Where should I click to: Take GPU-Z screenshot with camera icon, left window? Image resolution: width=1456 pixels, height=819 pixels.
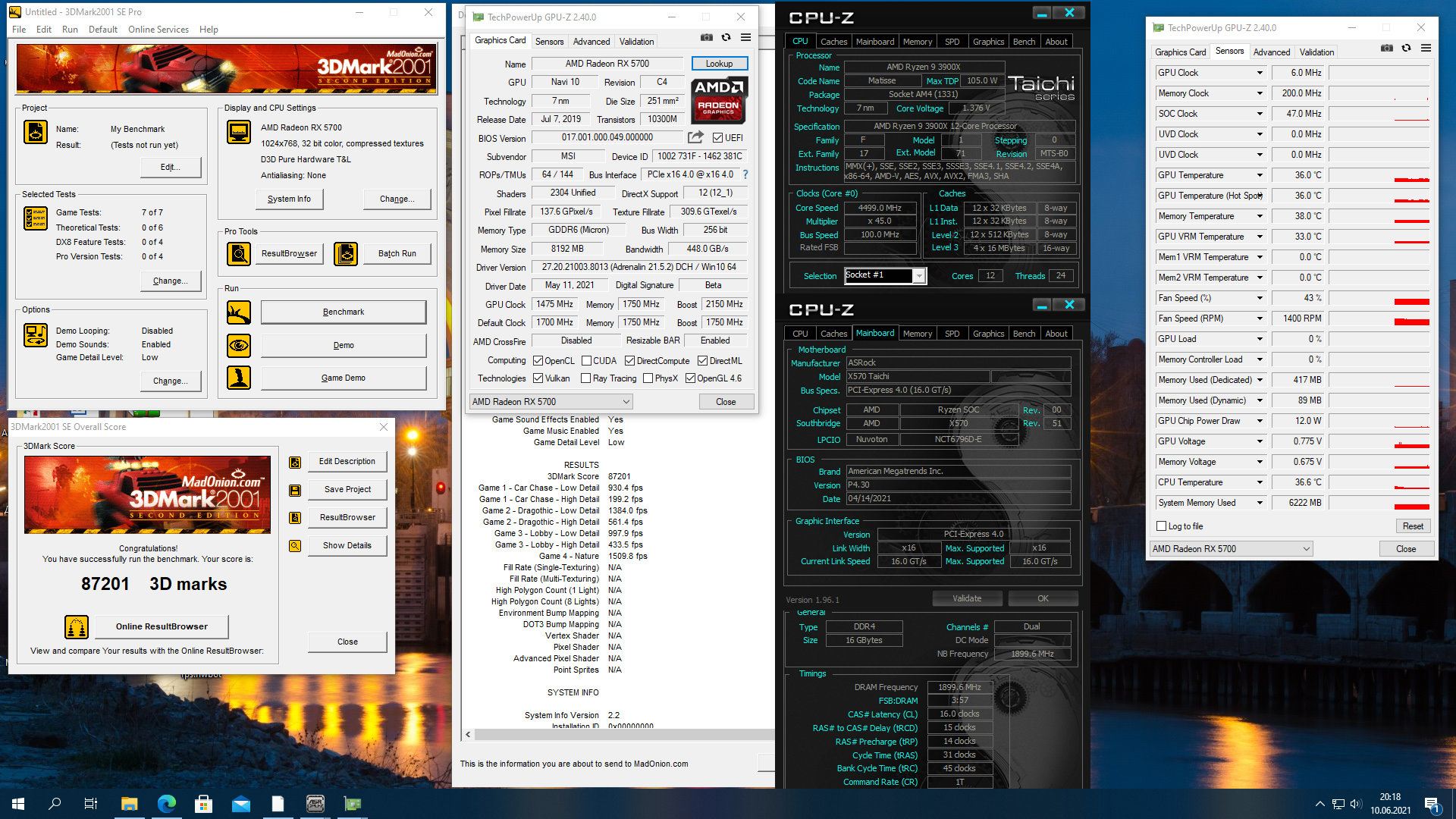(706, 37)
